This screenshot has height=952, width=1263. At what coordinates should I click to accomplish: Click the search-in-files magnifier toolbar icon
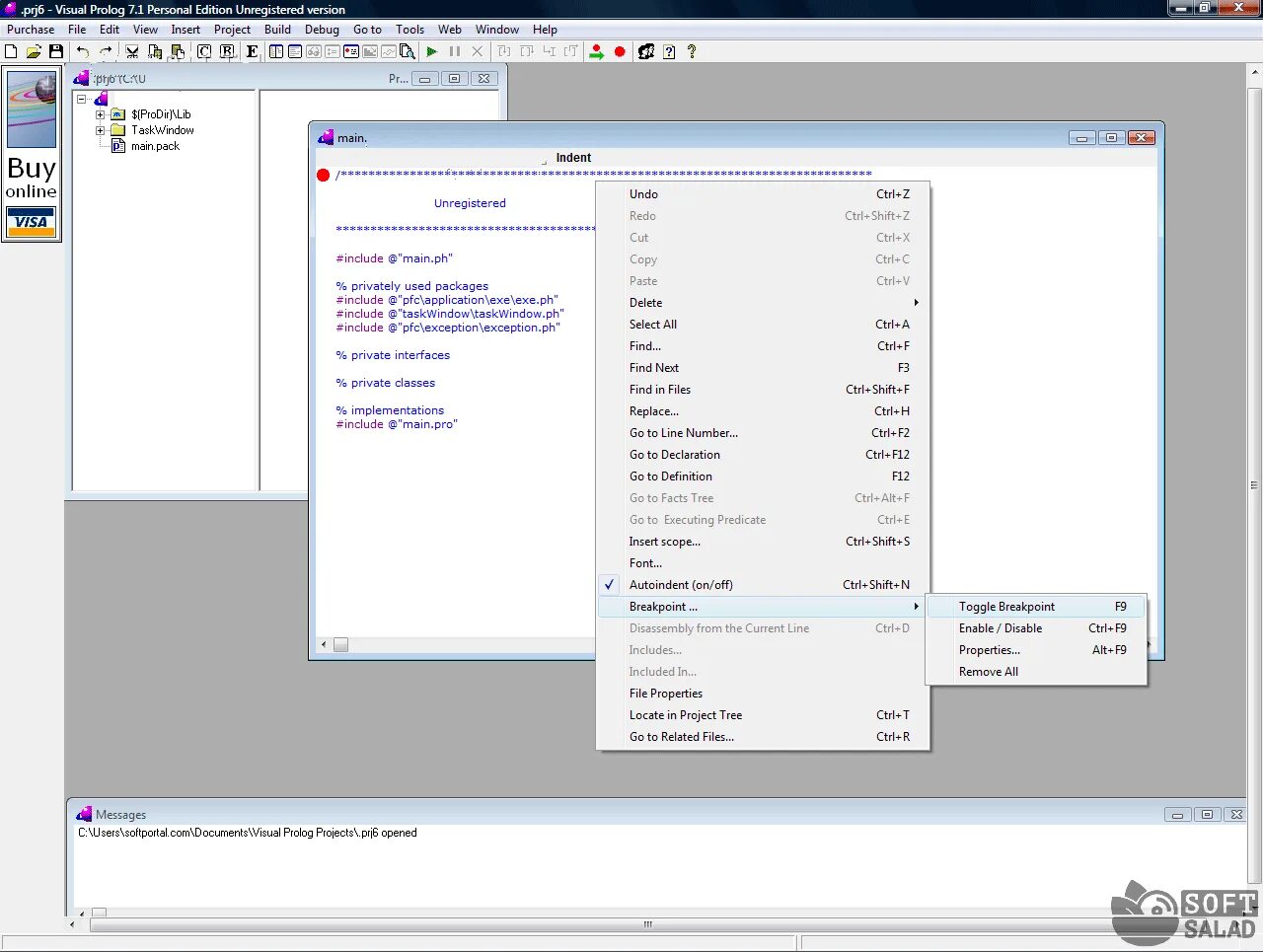(408, 51)
